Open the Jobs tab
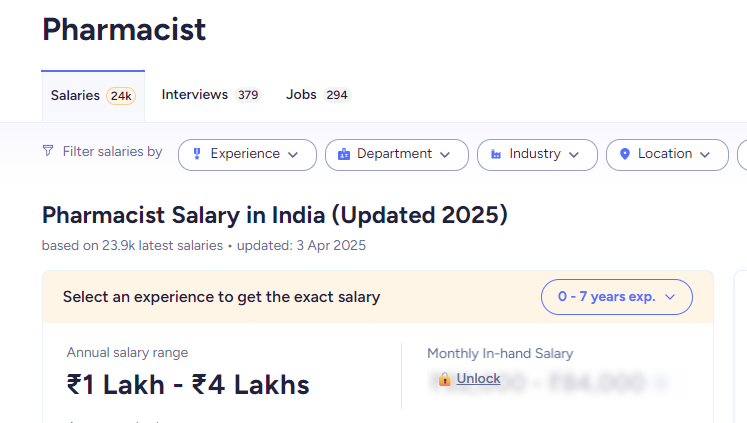Image resolution: width=747 pixels, height=423 pixels. [301, 95]
